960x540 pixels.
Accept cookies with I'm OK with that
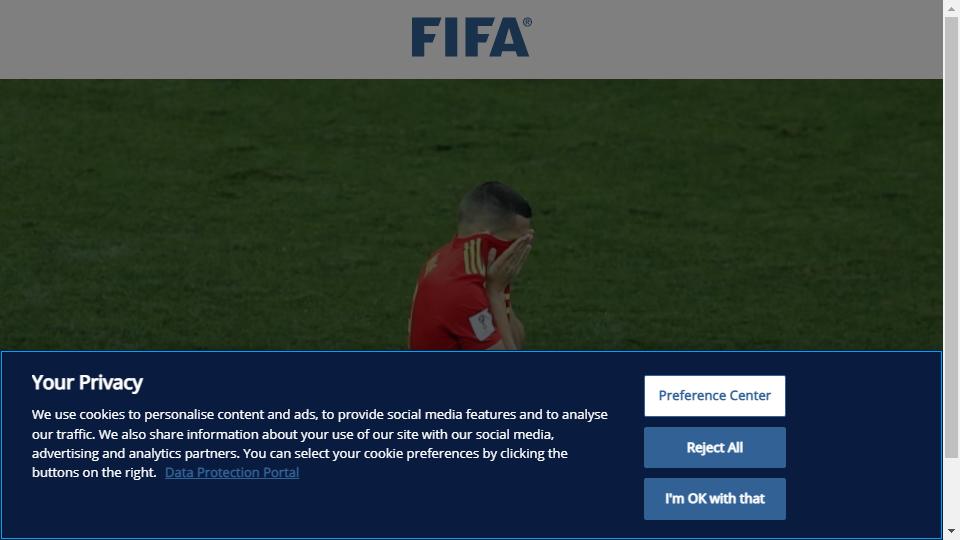[x=714, y=499]
